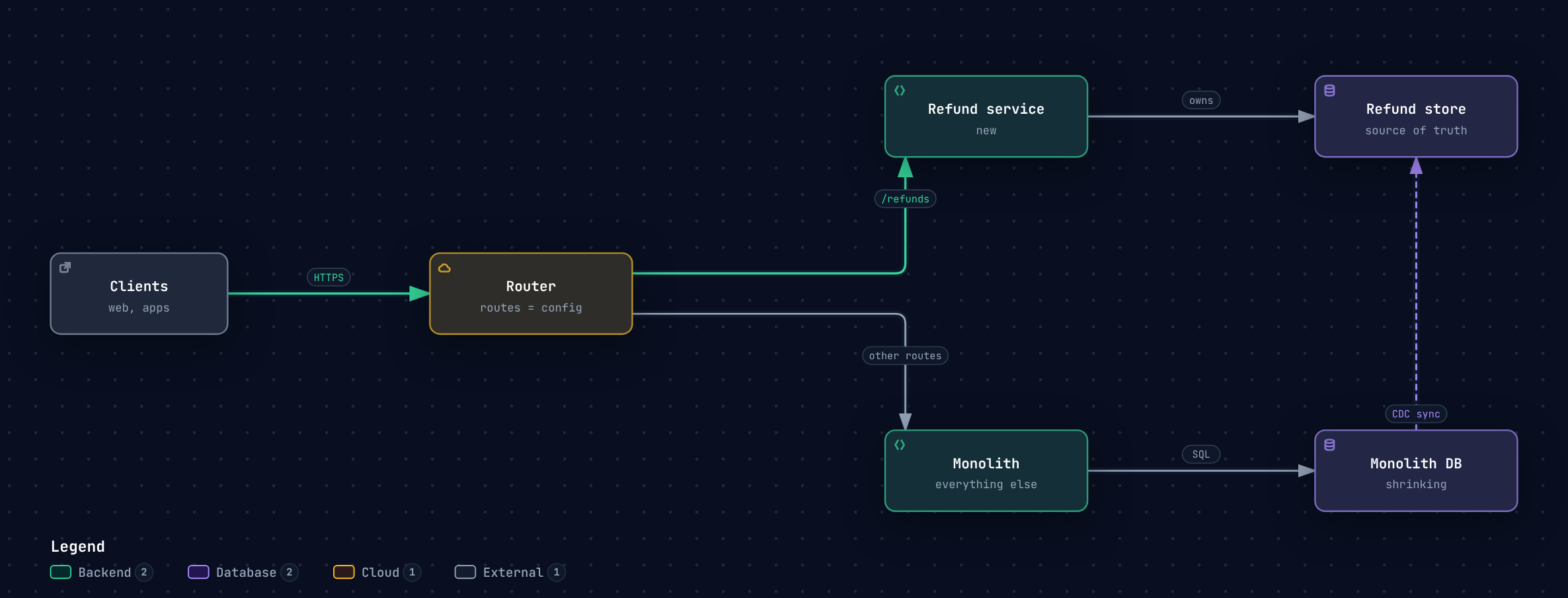
Task: Click the HTTPS edge label
Action: (329, 278)
